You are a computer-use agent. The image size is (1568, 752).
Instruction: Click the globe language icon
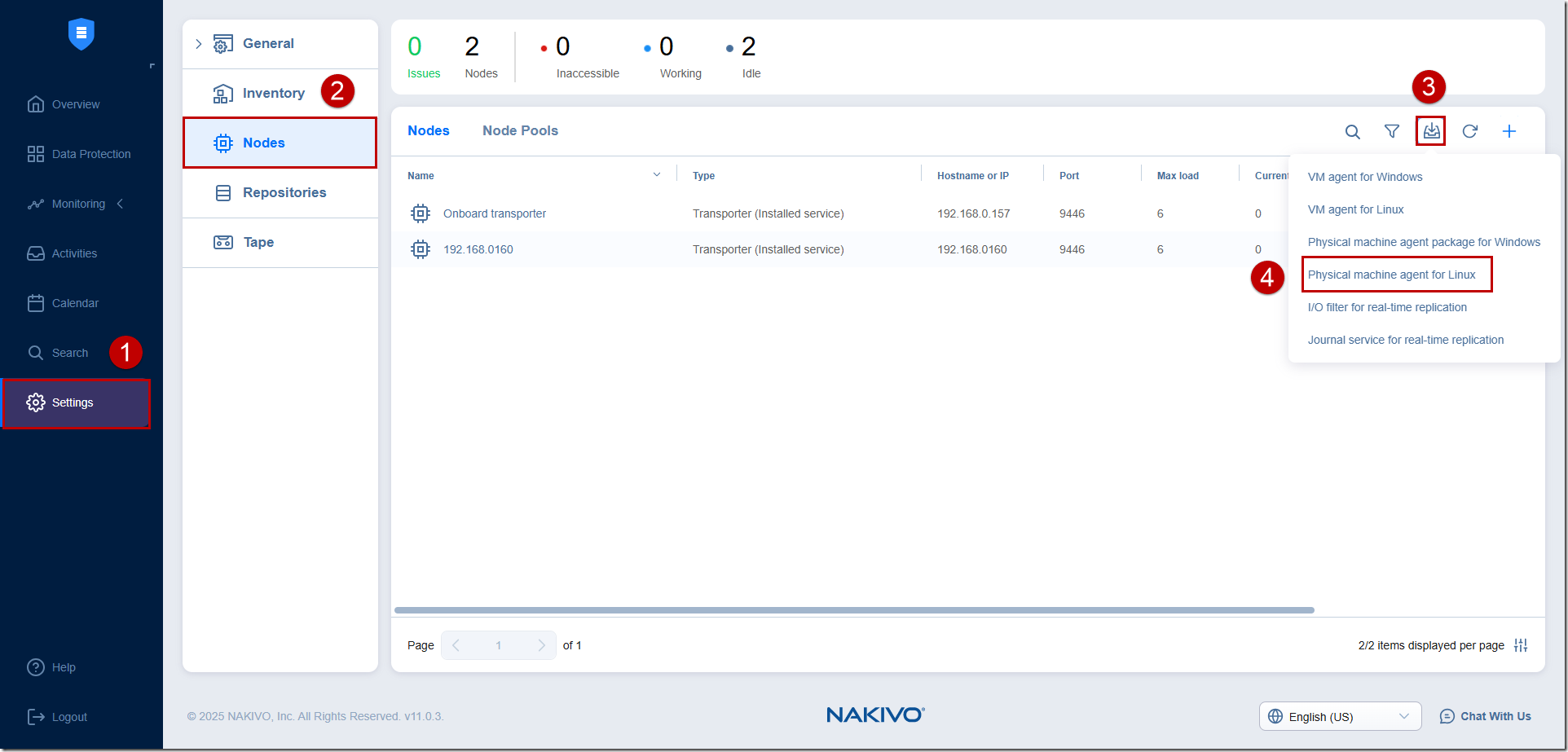click(1275, 716)
